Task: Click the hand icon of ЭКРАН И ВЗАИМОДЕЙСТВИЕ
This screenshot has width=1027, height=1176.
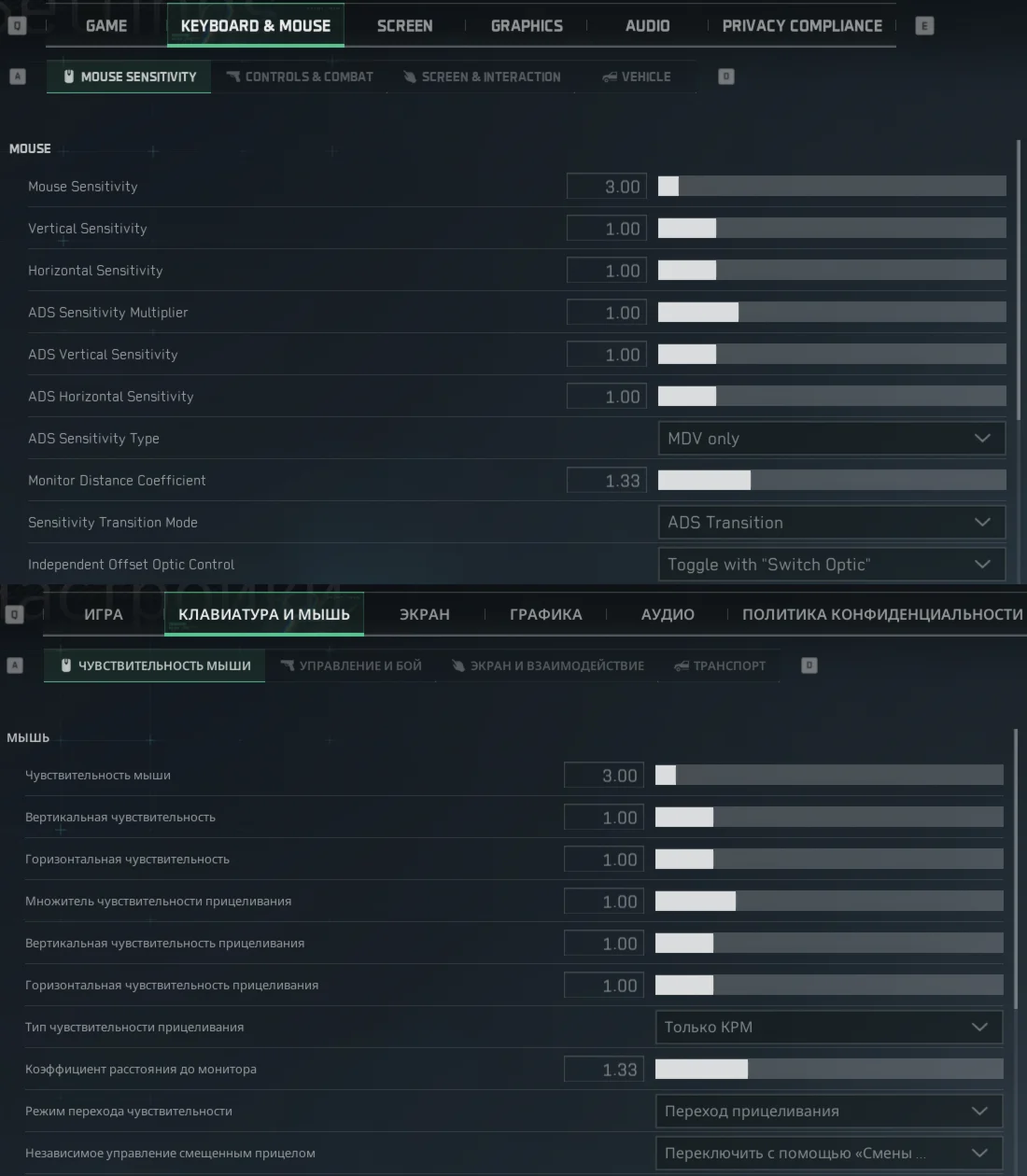Action: click(458, 665)
